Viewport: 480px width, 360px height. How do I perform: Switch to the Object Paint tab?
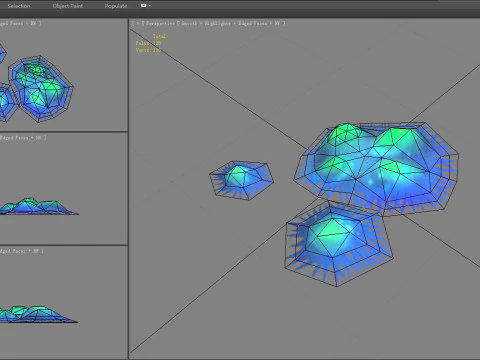(x=68, y=6)
